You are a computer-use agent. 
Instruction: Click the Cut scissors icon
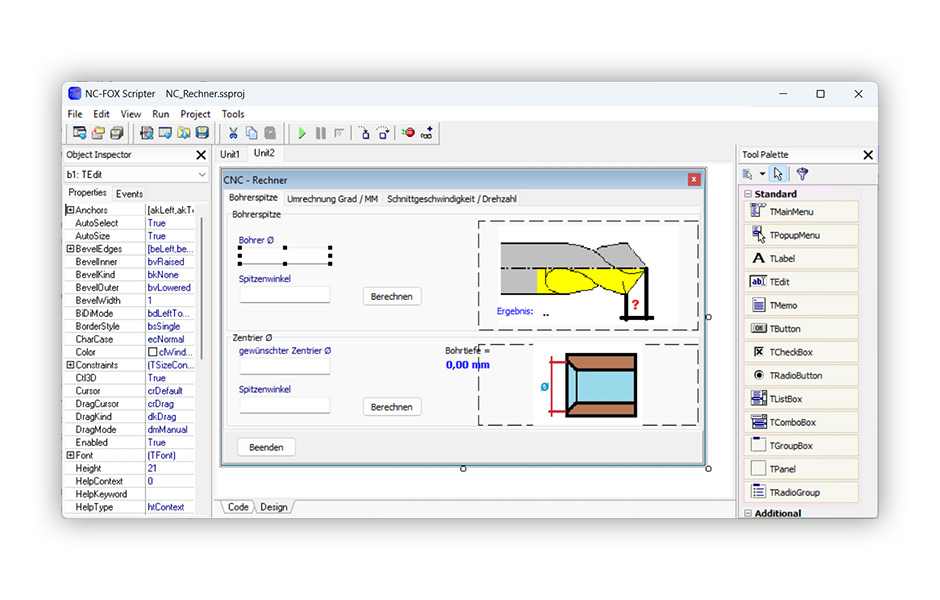[233, 133]
